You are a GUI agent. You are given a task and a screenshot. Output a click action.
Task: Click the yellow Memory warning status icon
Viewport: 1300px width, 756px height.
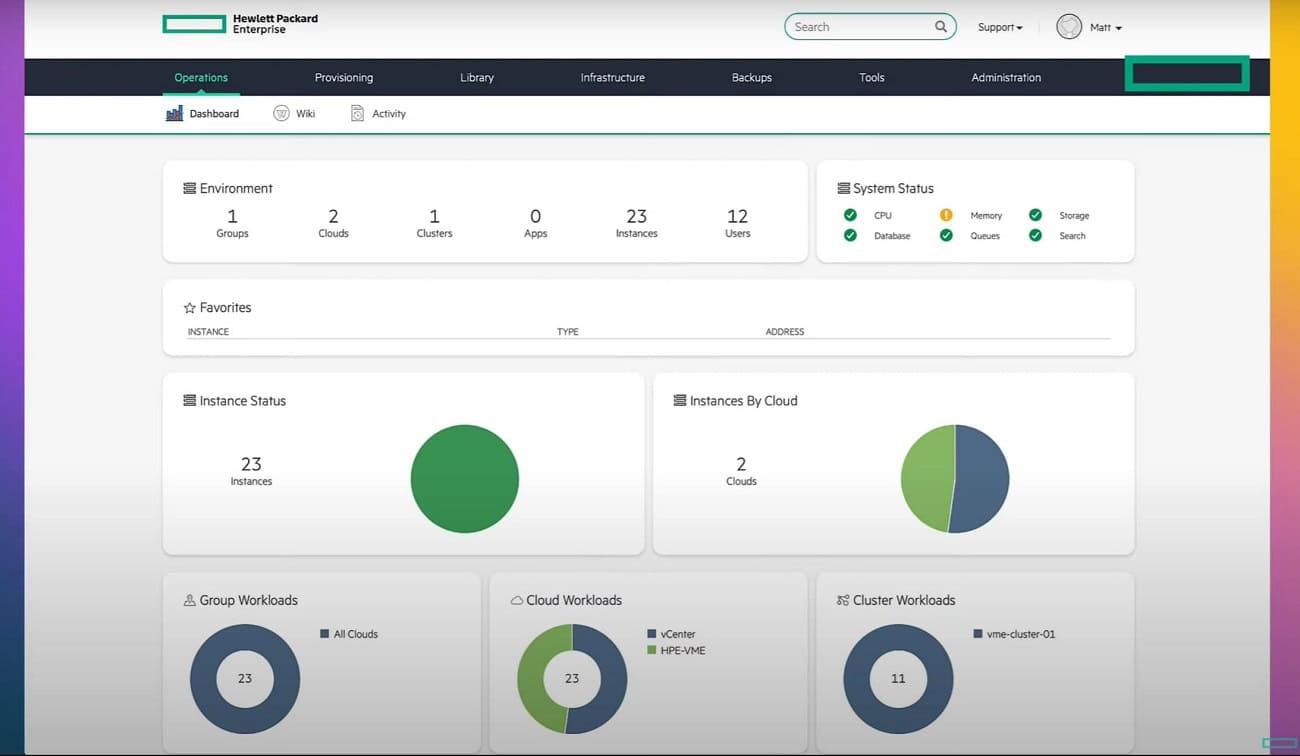coord(946,215)
